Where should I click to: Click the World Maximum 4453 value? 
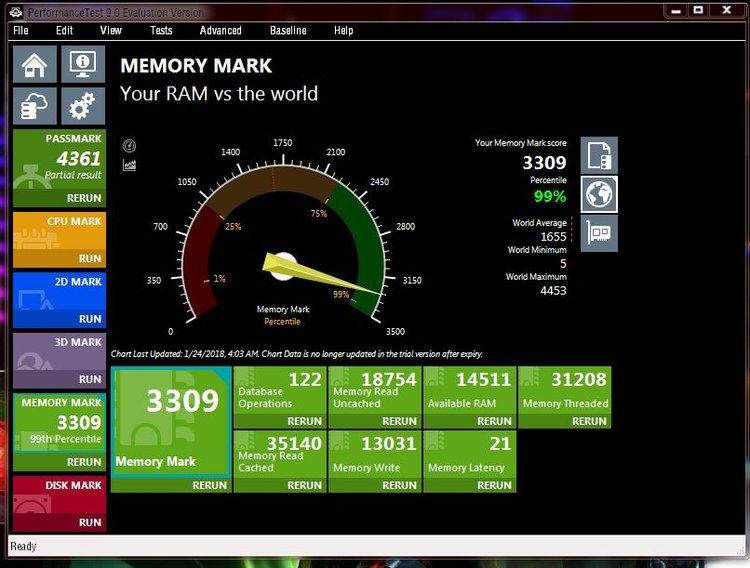click(x=553, y=291)
